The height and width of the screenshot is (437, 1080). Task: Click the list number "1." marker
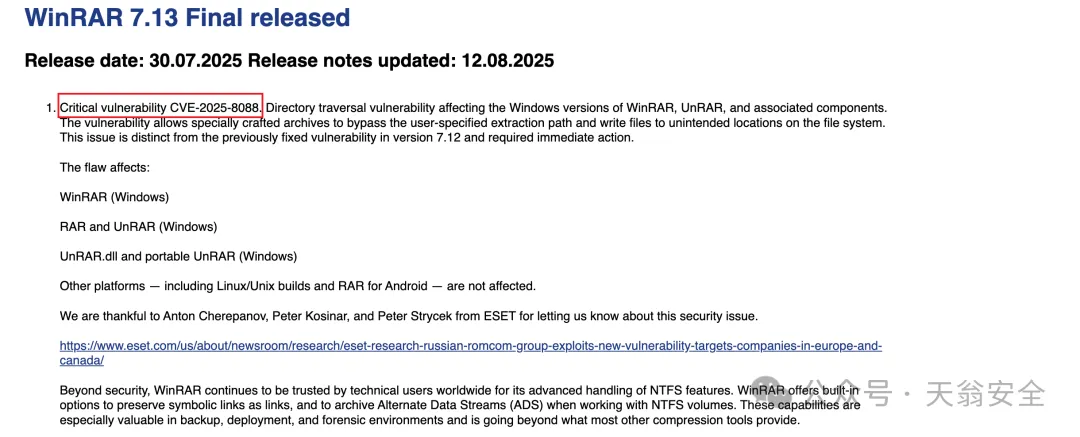point(51,107)
